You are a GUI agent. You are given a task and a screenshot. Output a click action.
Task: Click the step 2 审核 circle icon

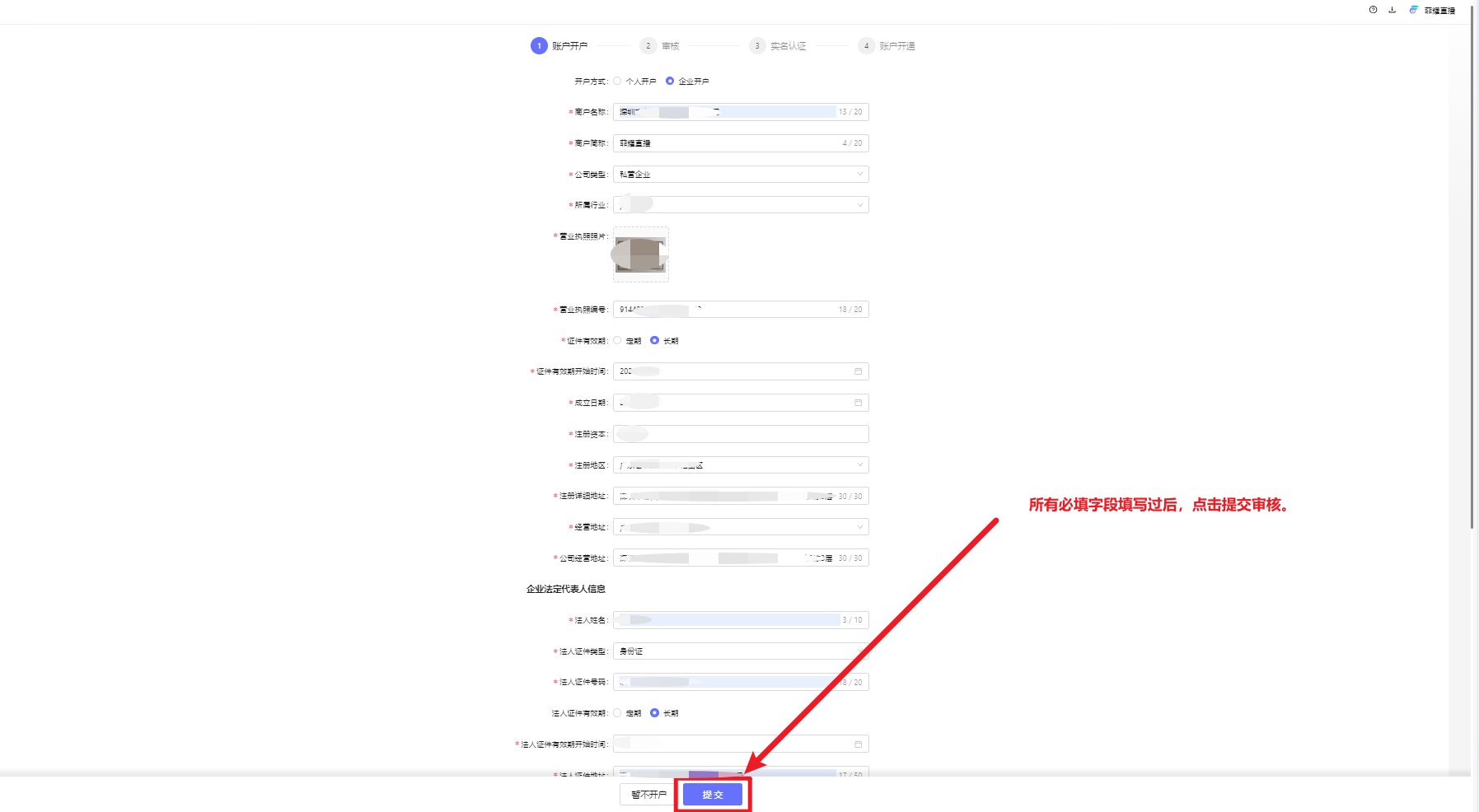click(648, 46)
